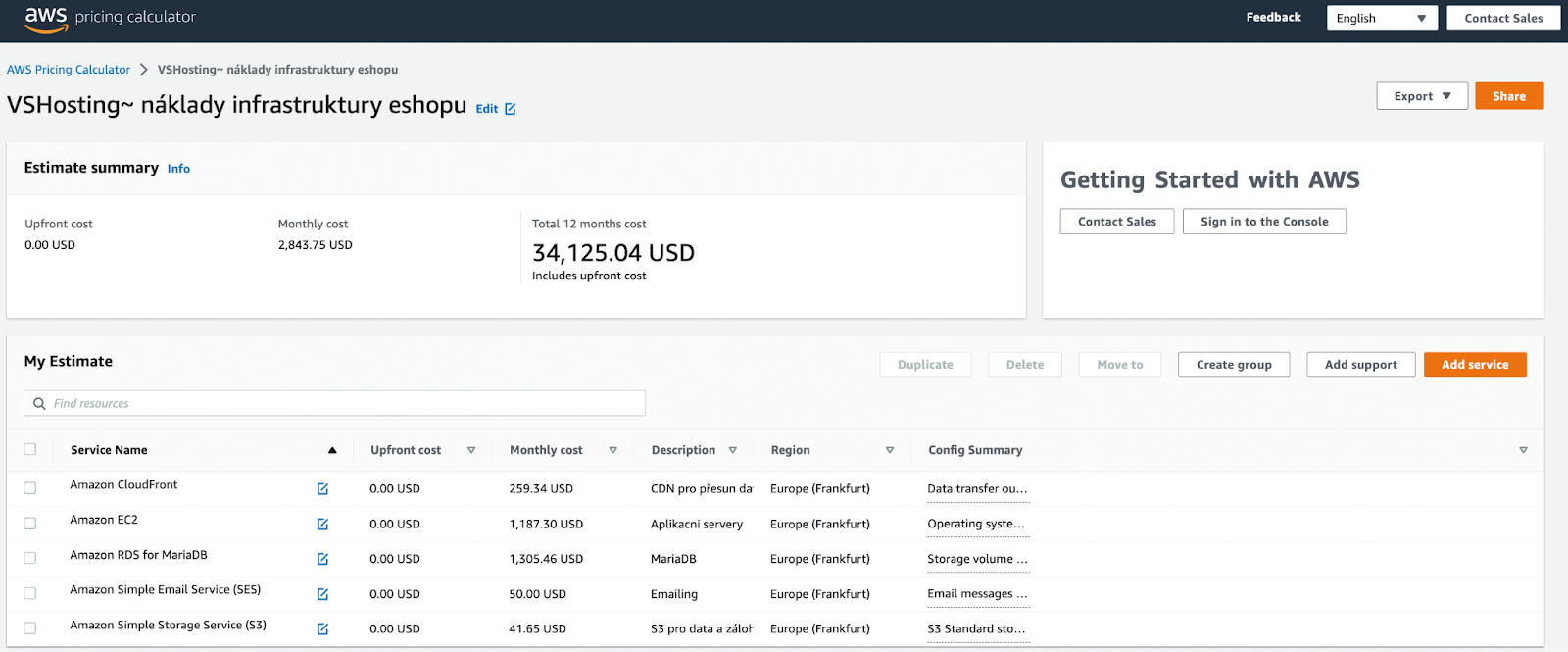Select the Amazon S3 row checkbox

pos(29,628)
